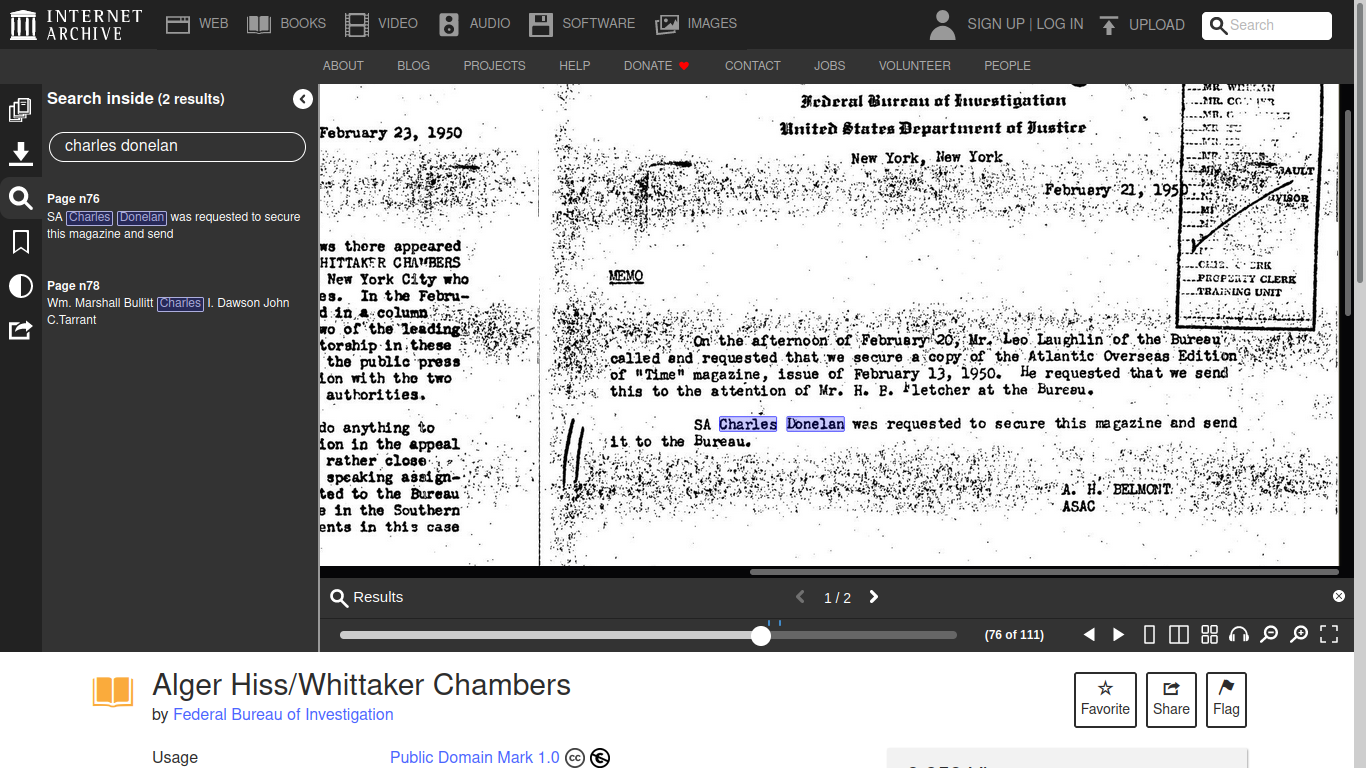Open the sidebar share icon
Viewport: 1366px width, 768px height.
click(20, 330)
